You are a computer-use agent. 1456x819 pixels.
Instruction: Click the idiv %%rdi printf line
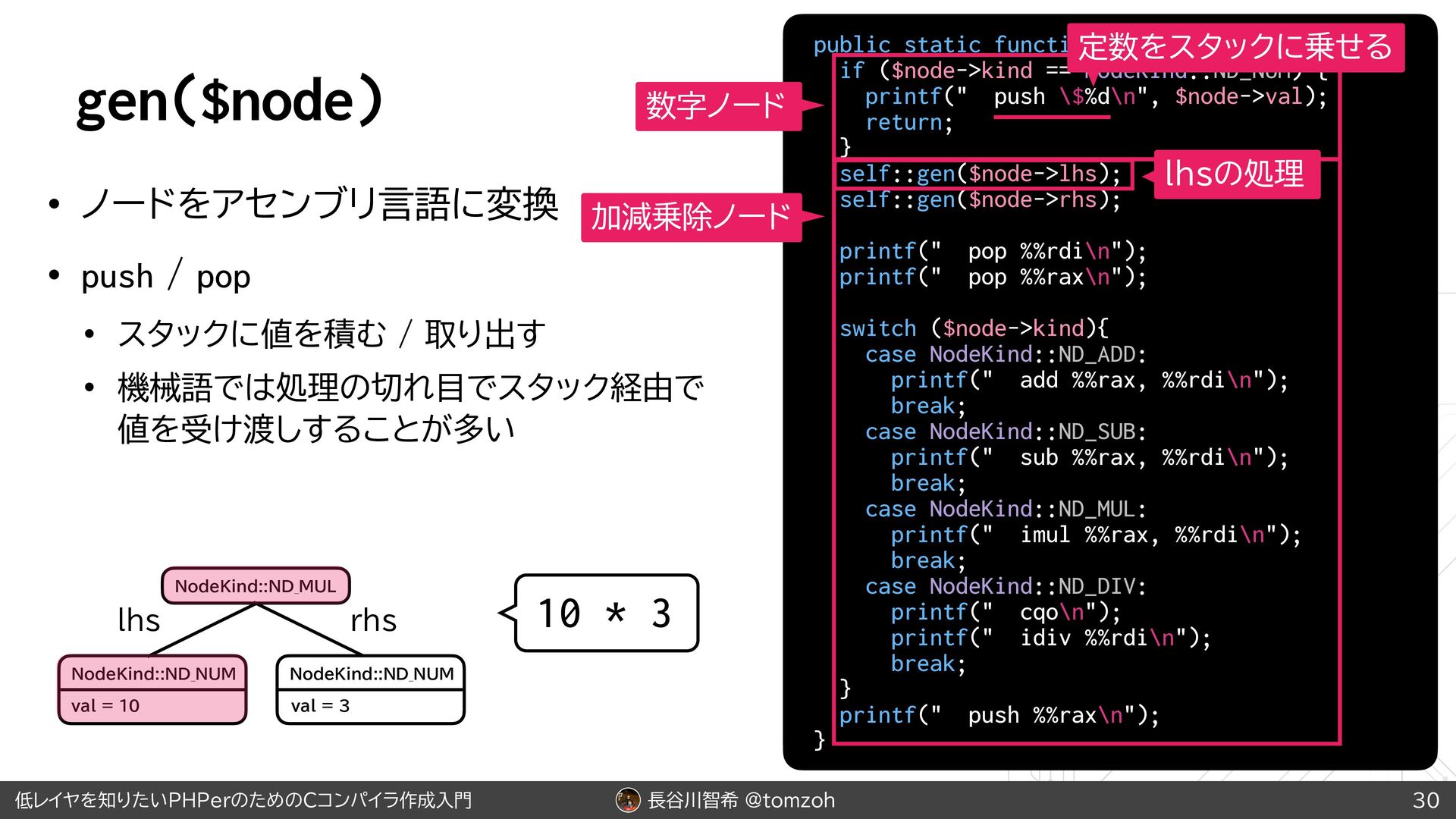tap(1050, 638)
